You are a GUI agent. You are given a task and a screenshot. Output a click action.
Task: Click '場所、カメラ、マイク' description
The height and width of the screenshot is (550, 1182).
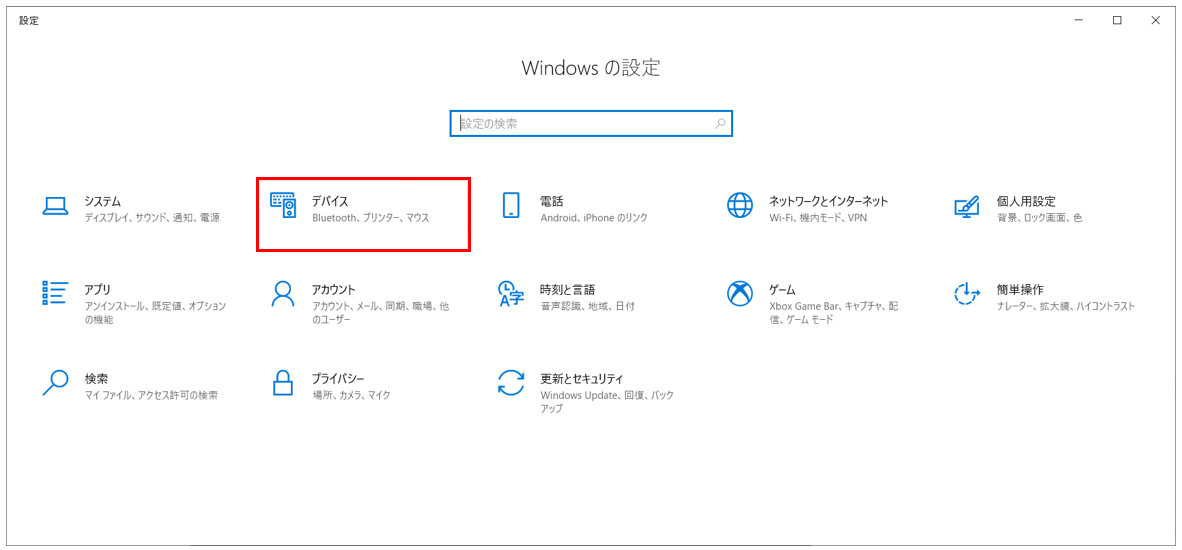click(351, 394)
